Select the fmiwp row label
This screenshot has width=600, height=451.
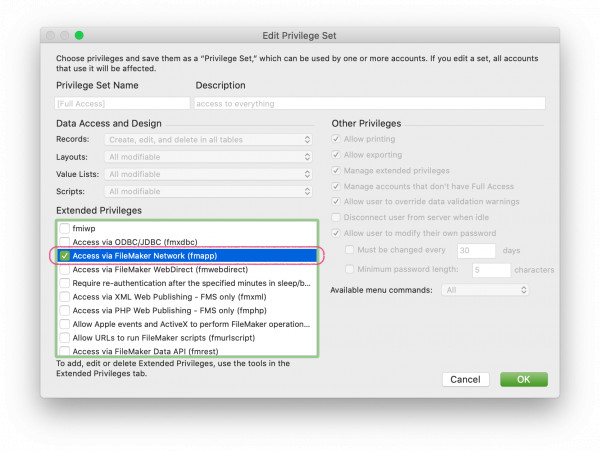coord(84,229)
